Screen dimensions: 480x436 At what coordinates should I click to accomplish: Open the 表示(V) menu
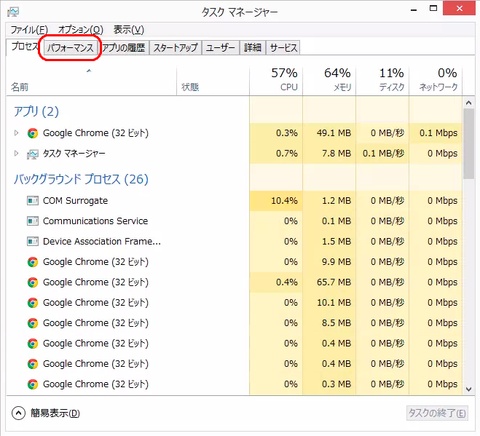[129, 30]
